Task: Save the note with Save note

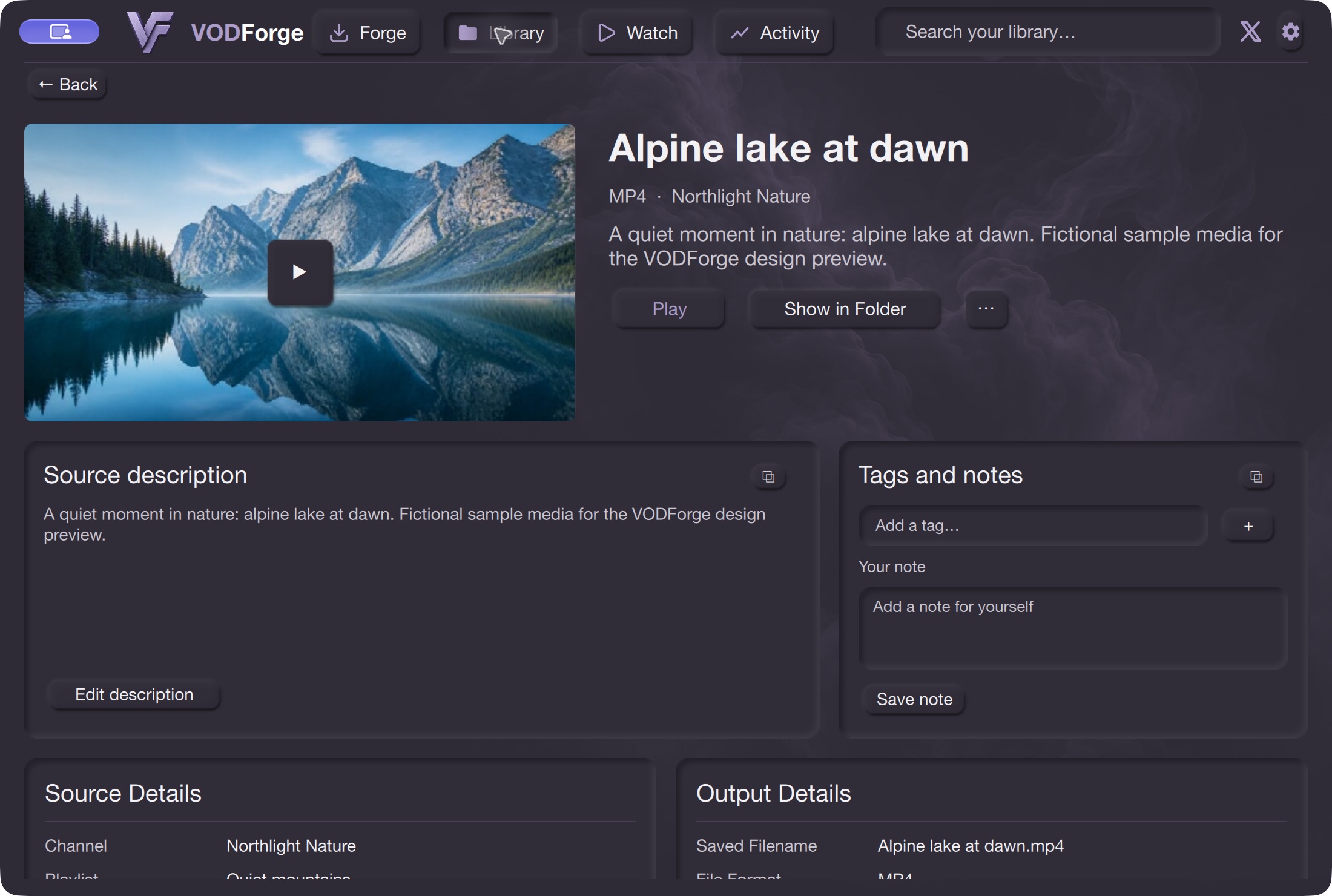Action: coord(914,699)
